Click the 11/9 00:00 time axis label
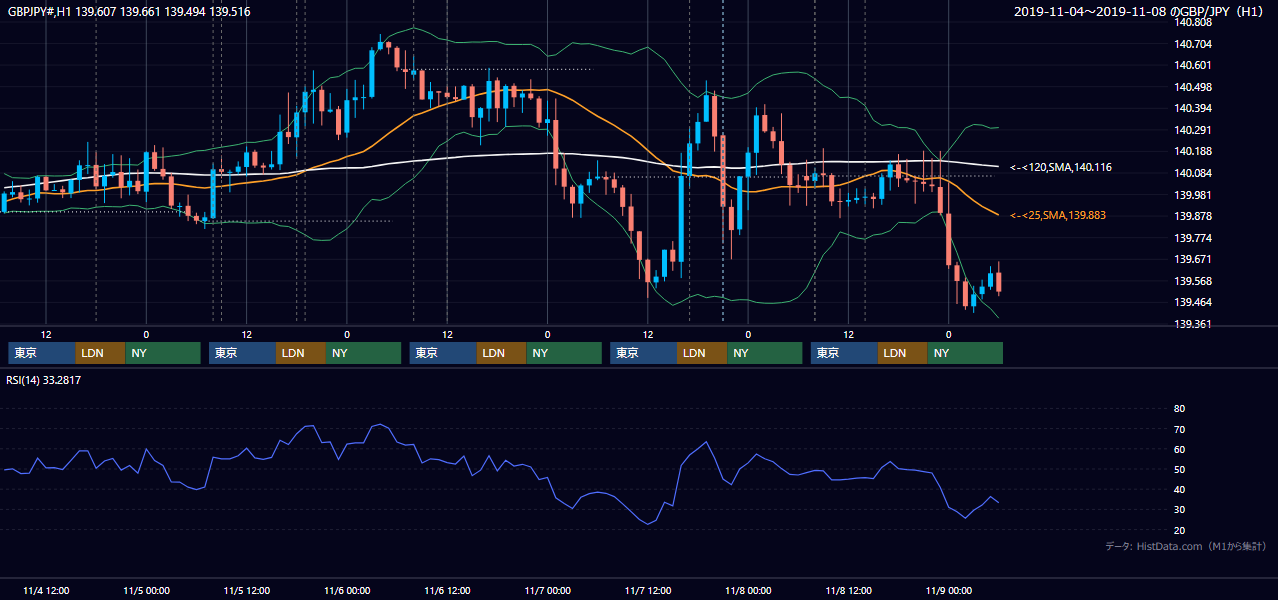1278x600 pixels. pyautogui.click(x=949, y=591)
